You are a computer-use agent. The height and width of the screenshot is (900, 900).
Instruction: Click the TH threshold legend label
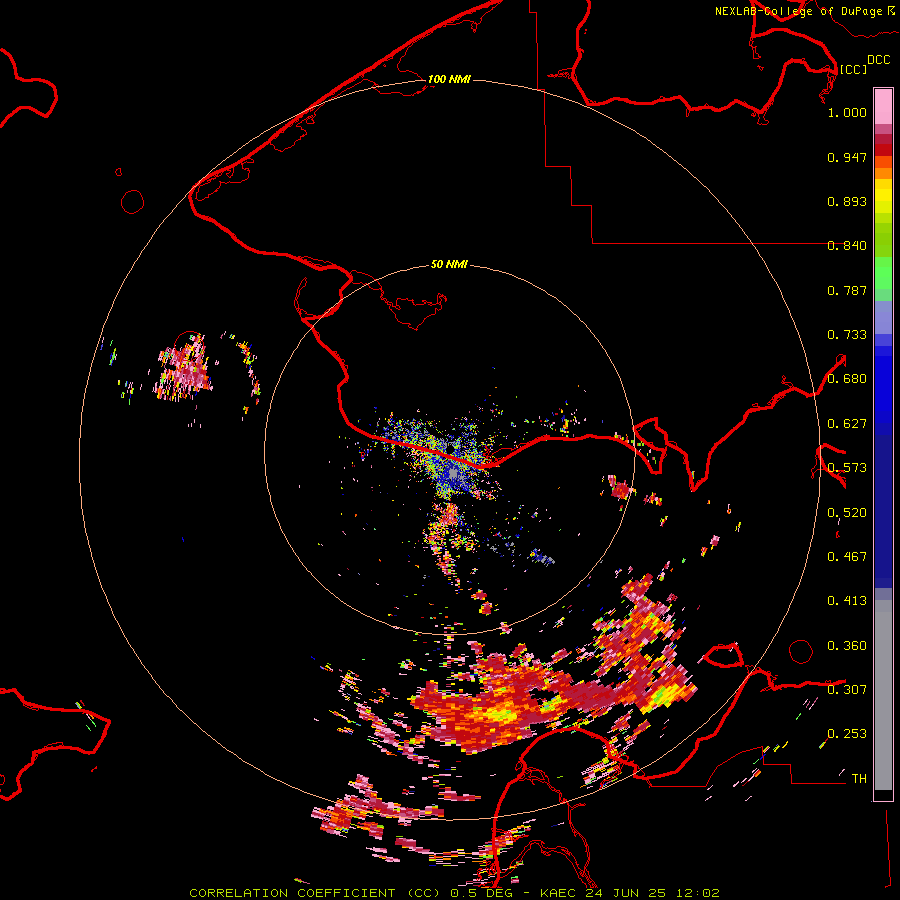[x=859, y=779]
